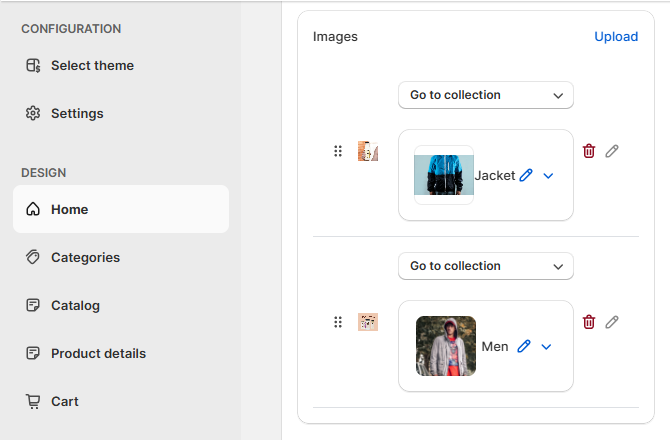Upload a new image

(x=616, y=37)
